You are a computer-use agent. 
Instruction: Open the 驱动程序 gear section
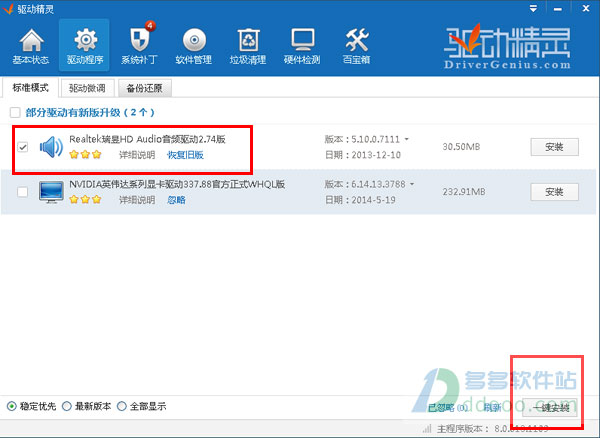(x=85, y=46)
